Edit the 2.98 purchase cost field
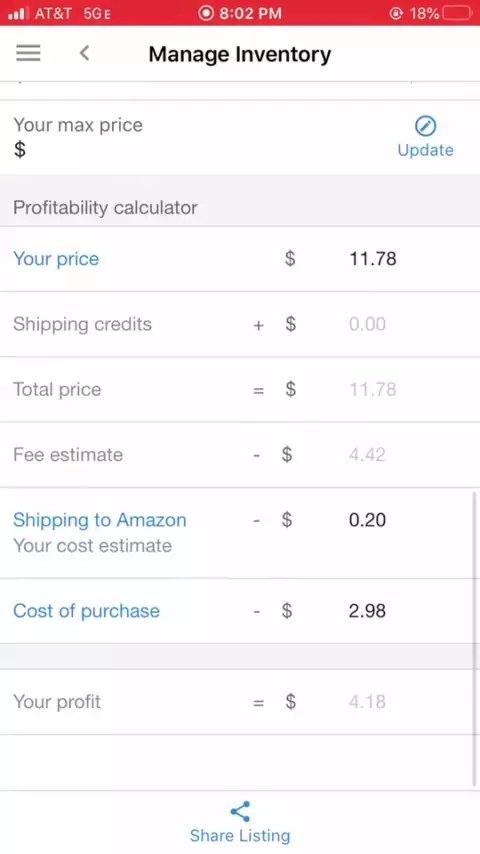The image size is (480, 854). point(367,611)
